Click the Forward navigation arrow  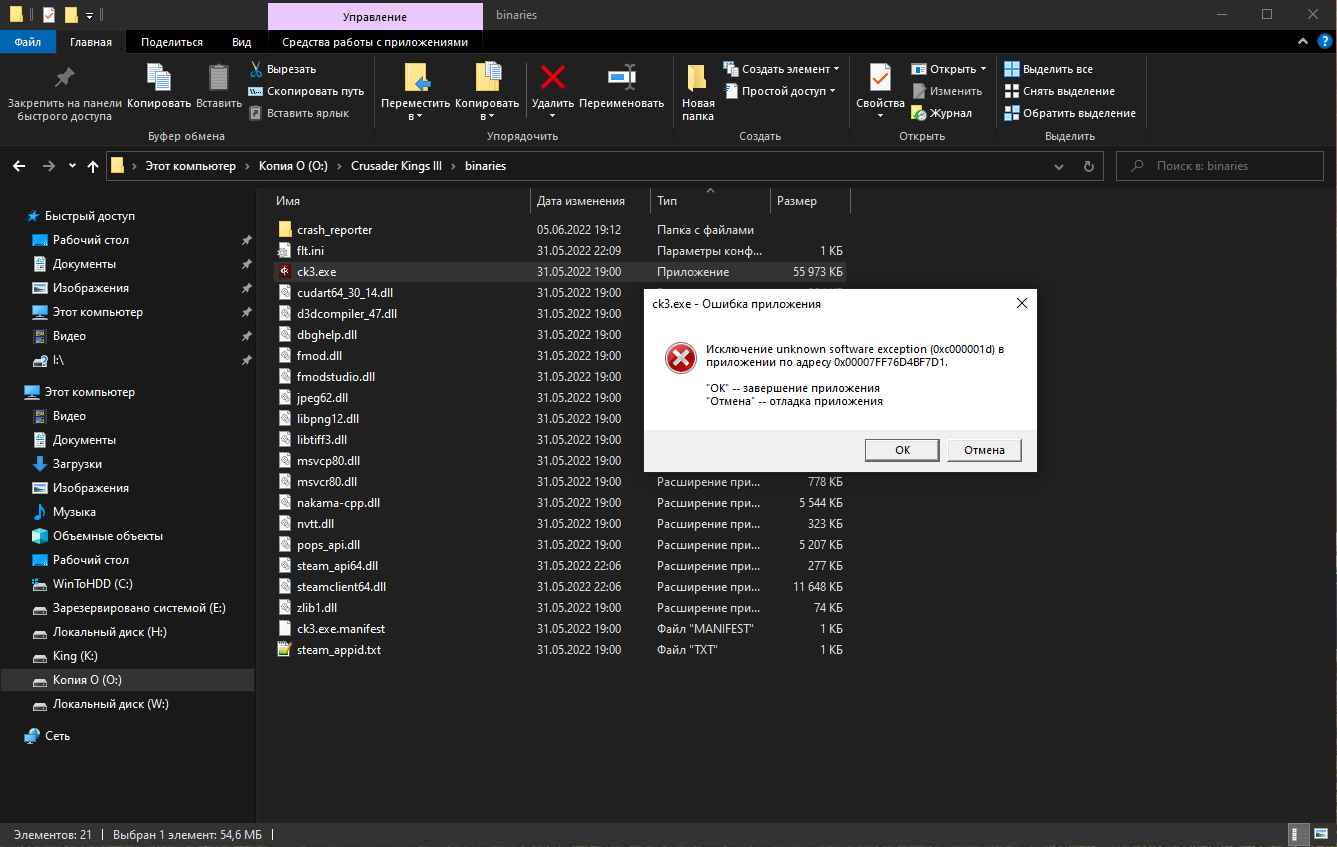(x=49, y=166)
